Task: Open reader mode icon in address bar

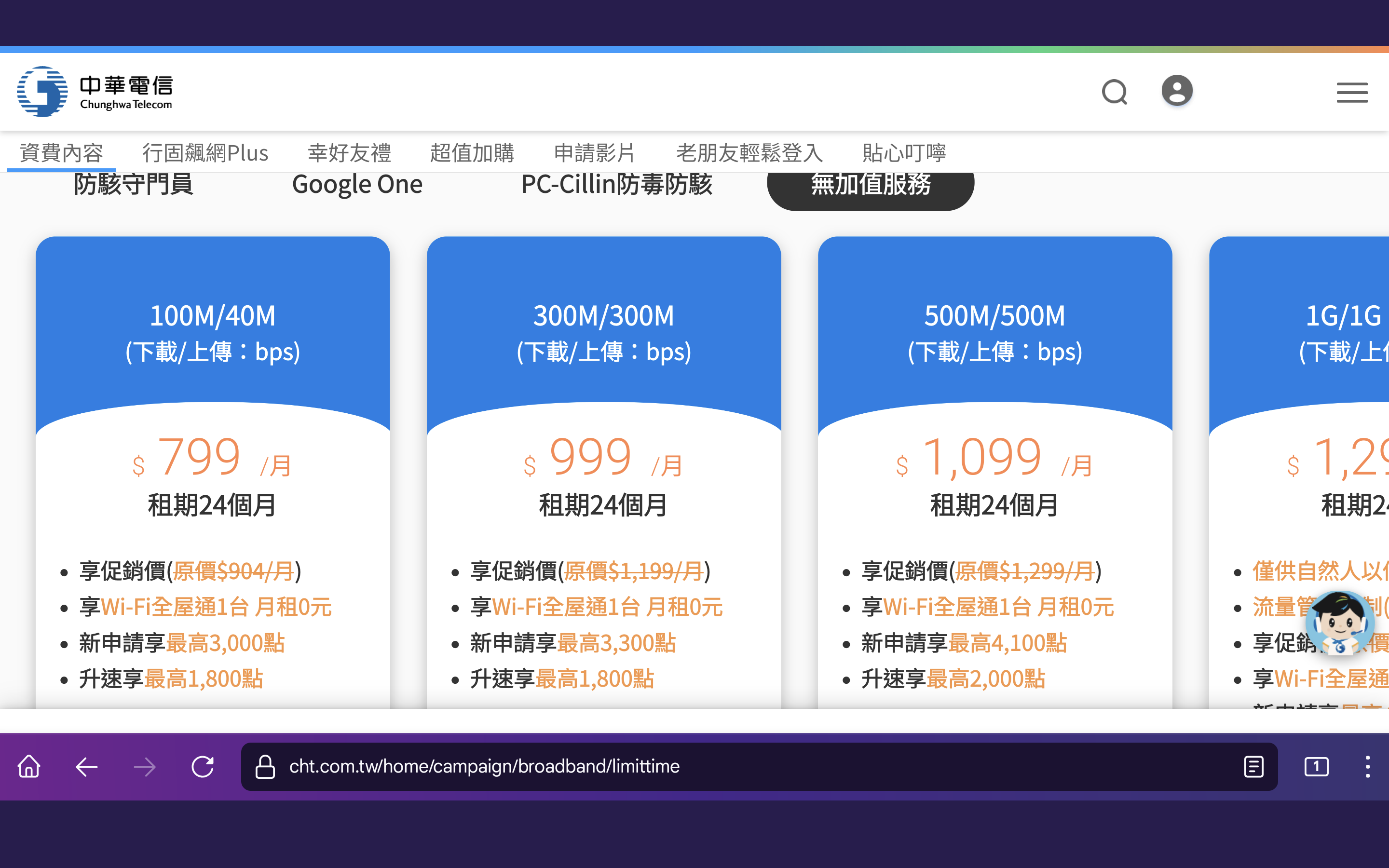Action: click(x=1253, y=766)
